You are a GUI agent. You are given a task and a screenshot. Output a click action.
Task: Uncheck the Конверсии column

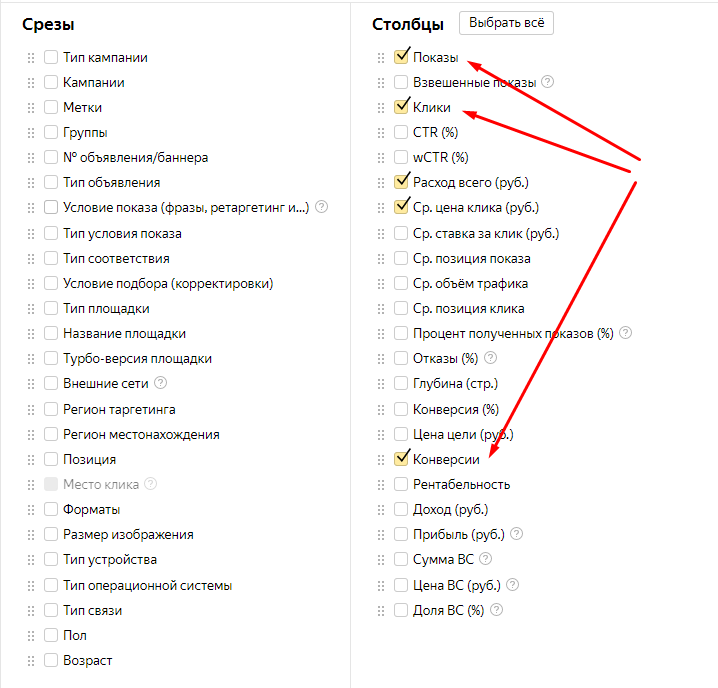pos(401,459)
